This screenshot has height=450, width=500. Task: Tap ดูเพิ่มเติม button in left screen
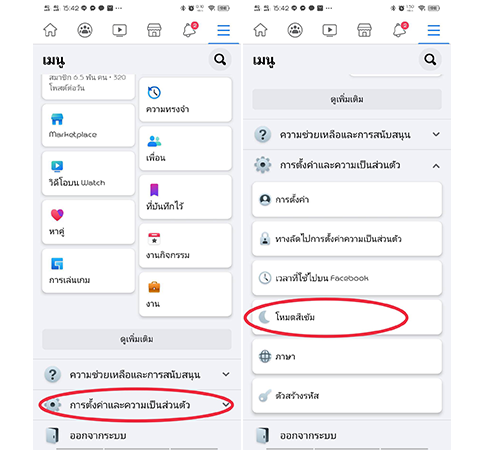(x=137, y=339)
